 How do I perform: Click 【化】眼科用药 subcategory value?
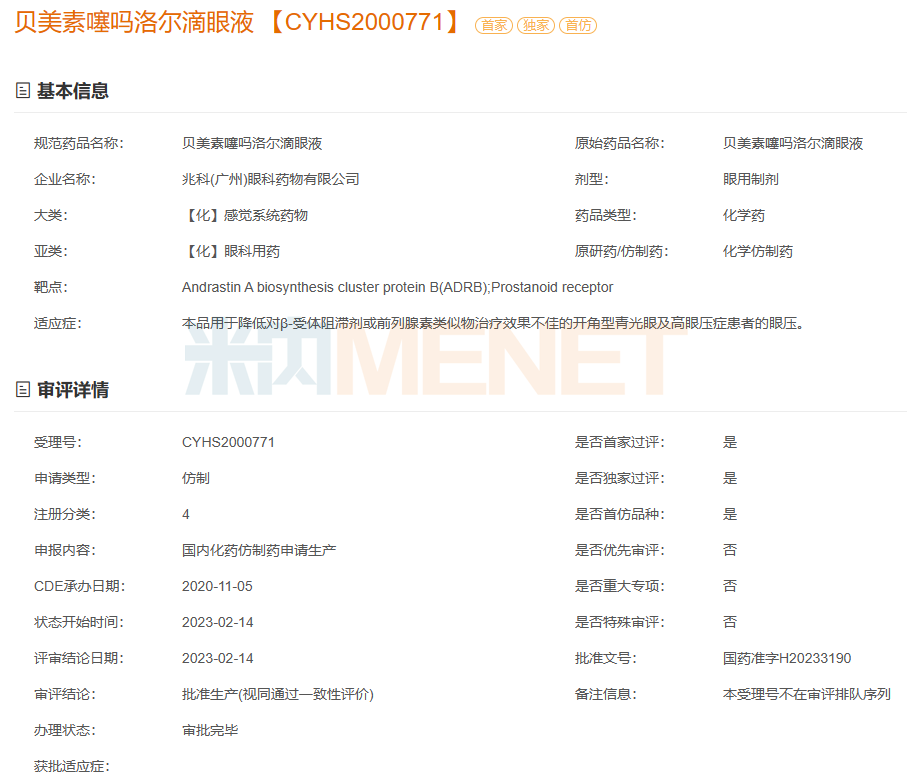[231, 252]
